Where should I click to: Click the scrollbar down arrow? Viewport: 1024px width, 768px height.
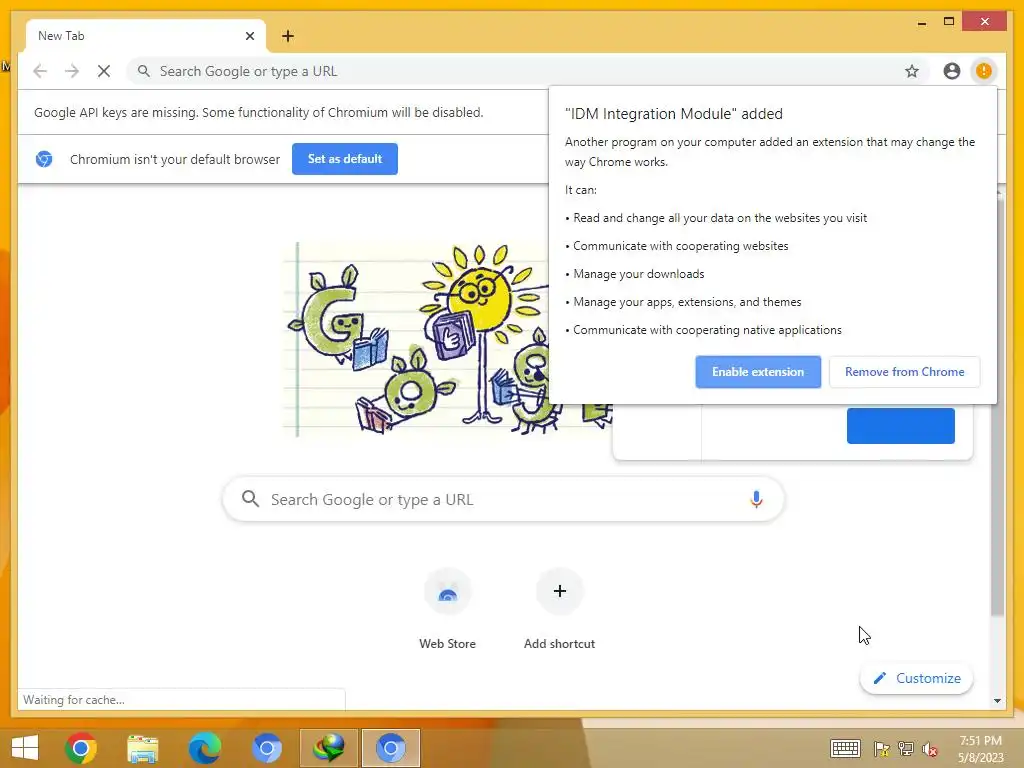[997, 701]
